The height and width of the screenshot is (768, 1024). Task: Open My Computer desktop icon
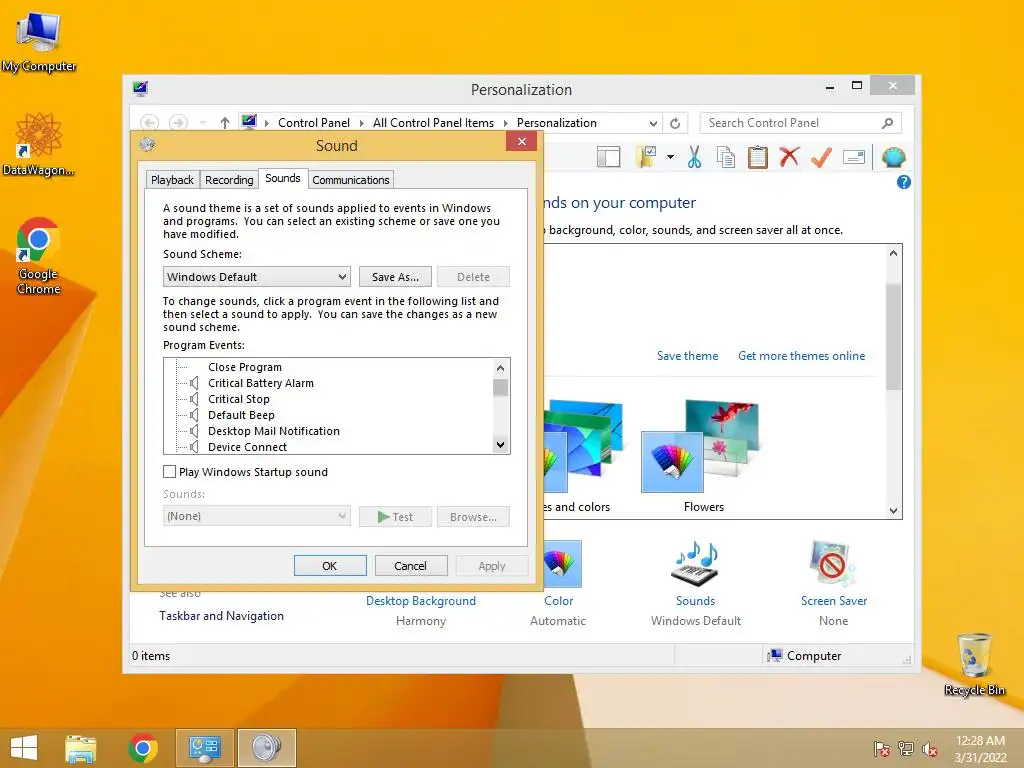pyautogui.click(x=39, y=42)
